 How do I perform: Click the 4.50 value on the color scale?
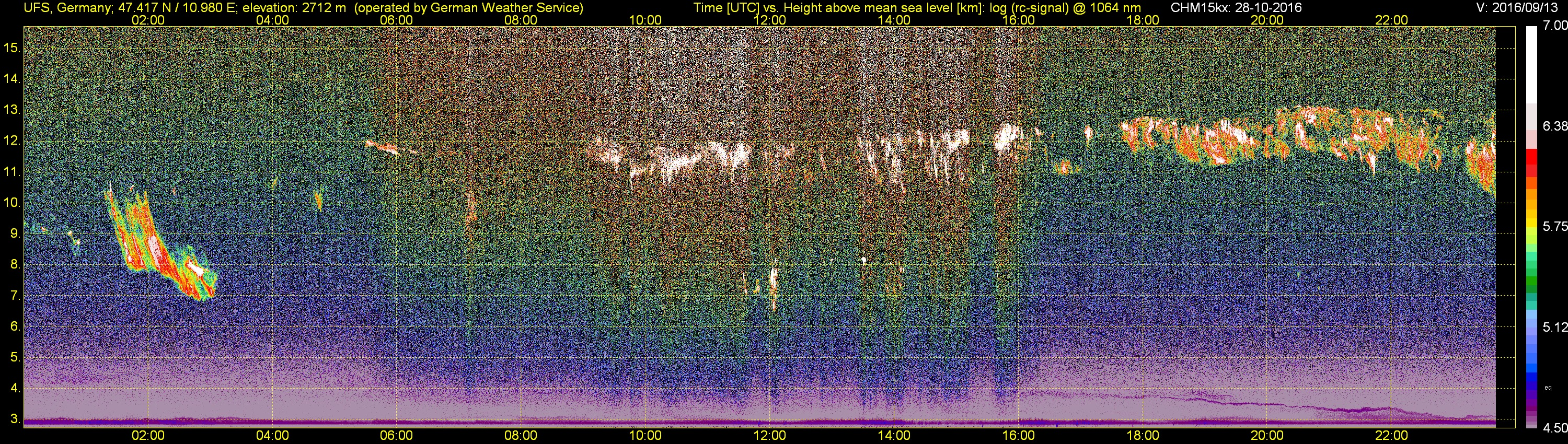tap(1554, 428)
